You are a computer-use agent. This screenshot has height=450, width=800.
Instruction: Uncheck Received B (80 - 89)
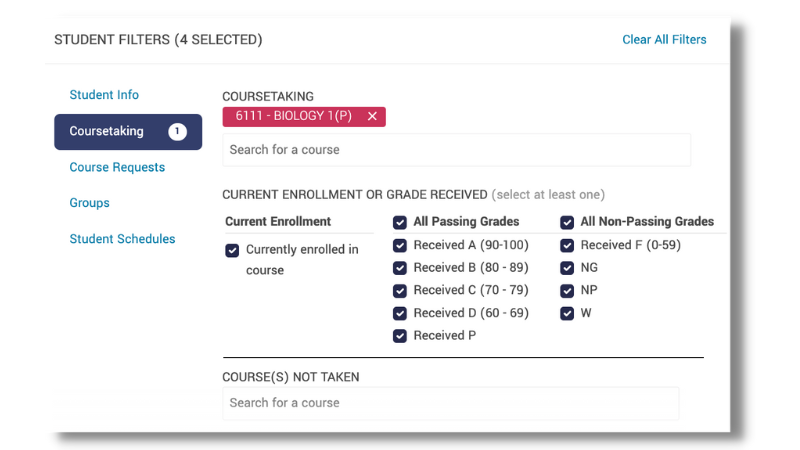400,268
